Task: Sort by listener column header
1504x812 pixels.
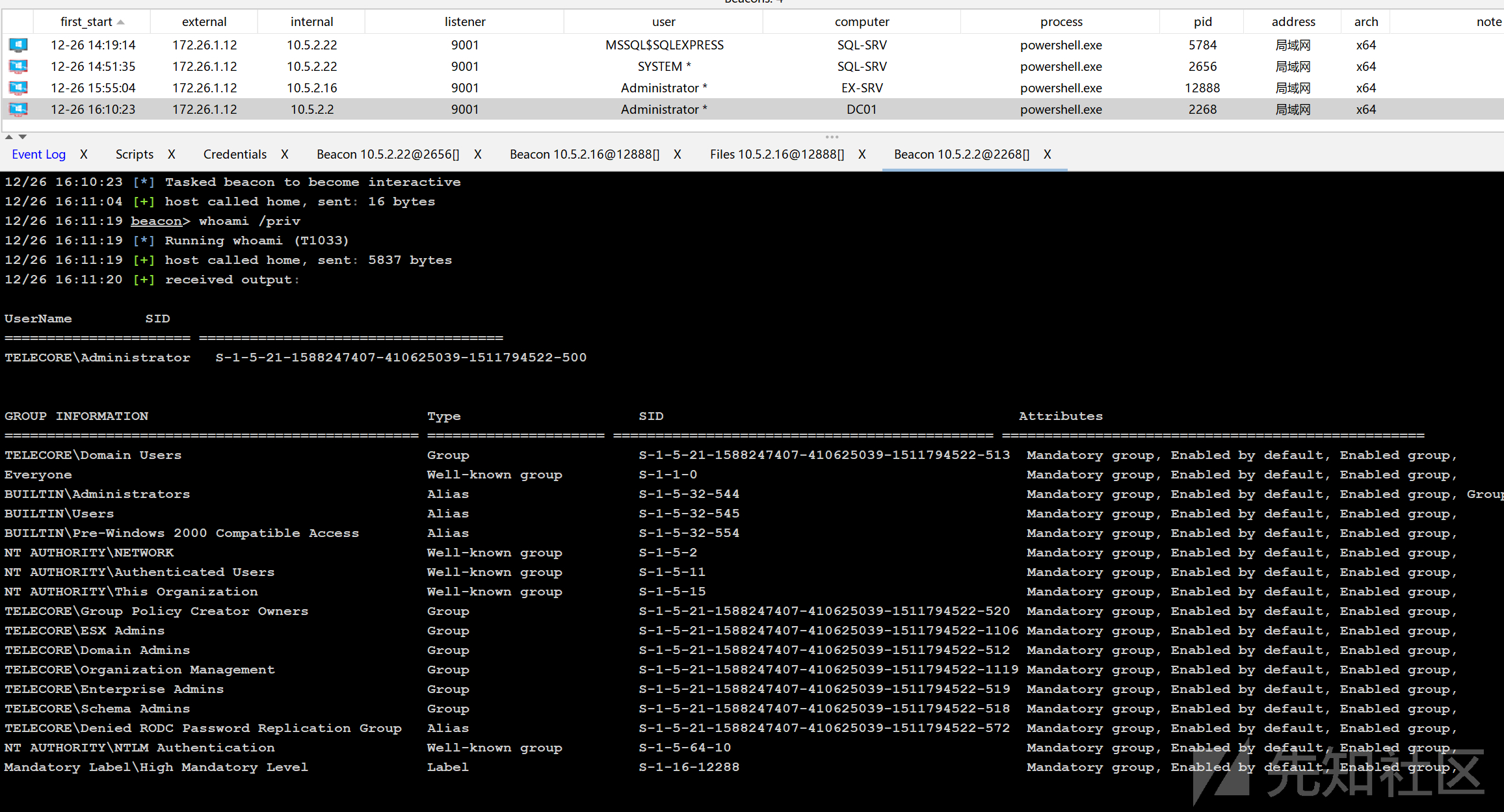Action: coord(465,21)
